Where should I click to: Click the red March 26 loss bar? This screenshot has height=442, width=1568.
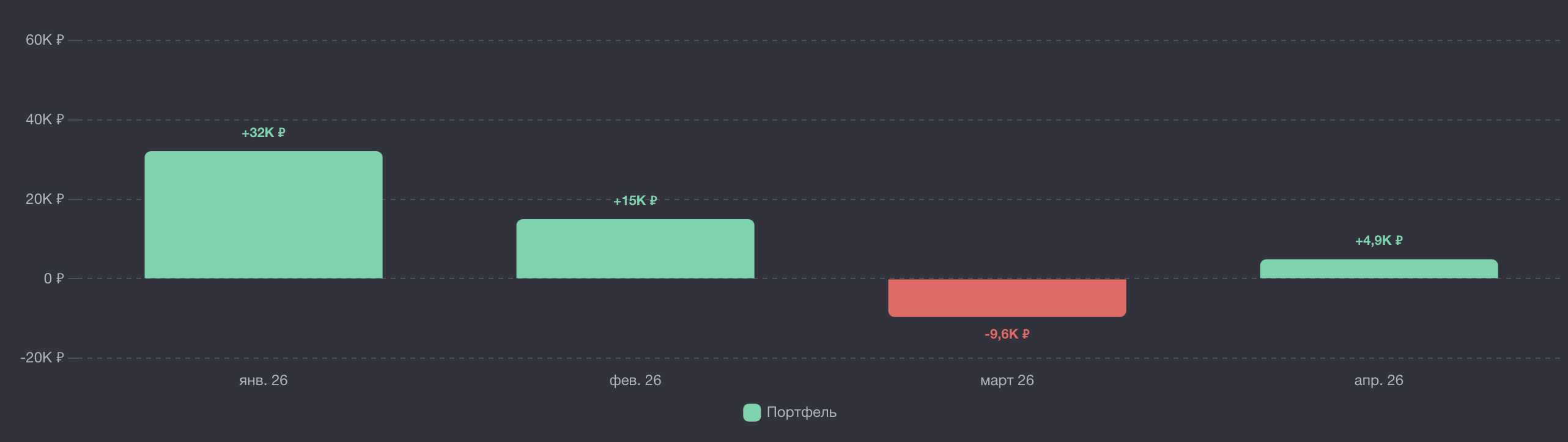pos(1007,298)
